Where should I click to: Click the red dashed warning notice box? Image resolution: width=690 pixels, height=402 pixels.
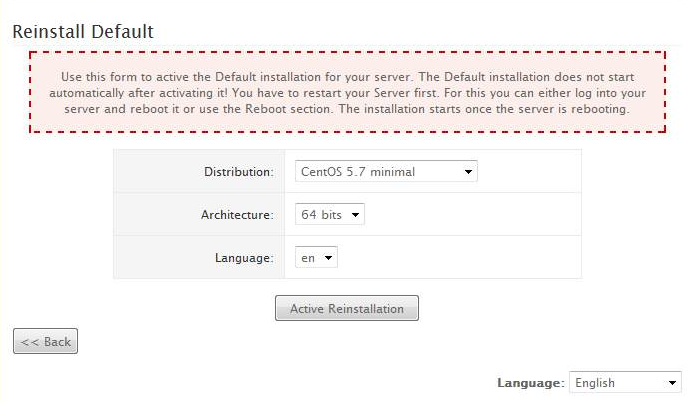[x=347, y=92]
